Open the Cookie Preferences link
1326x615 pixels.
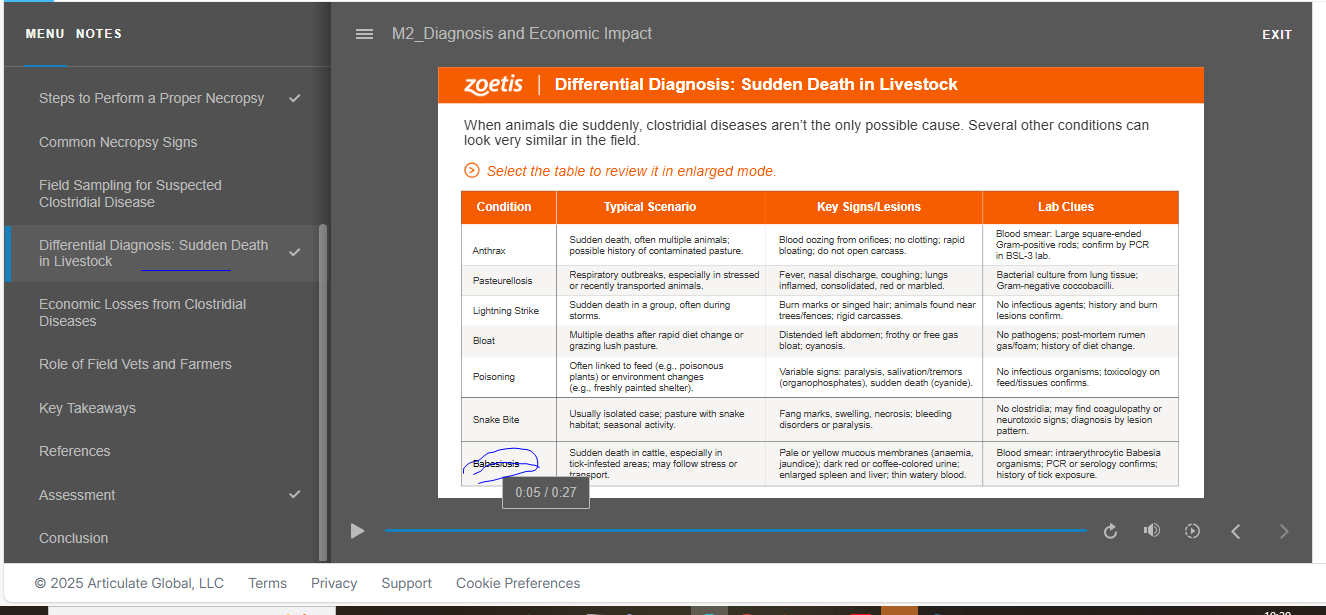(x=518, y=583)
